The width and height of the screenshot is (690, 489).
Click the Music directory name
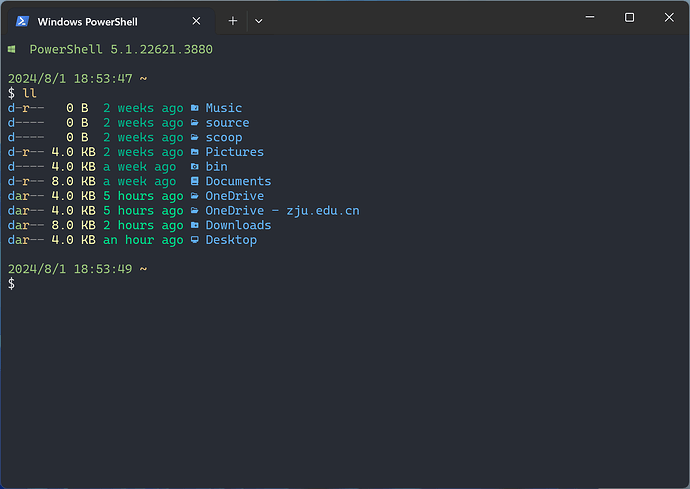pyautogui.click(x=224, y=108)
